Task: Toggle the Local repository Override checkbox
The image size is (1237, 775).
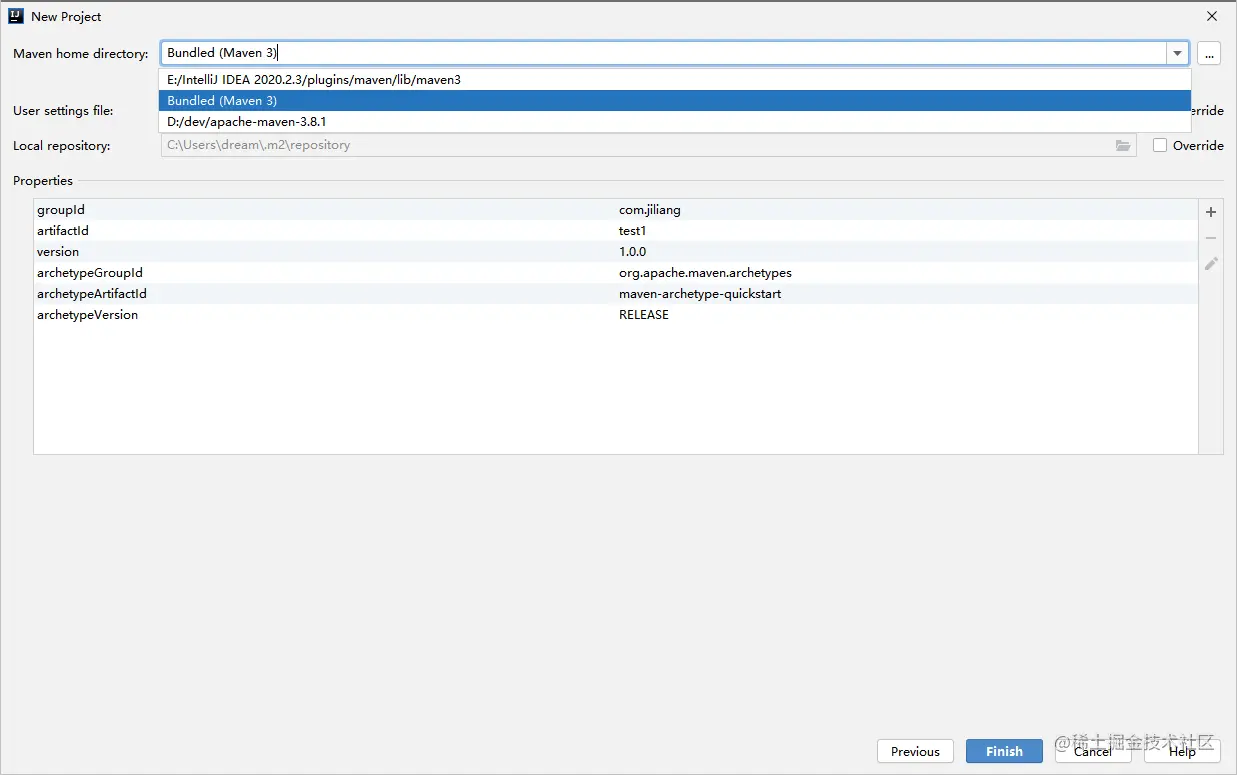Action: 1160,145
